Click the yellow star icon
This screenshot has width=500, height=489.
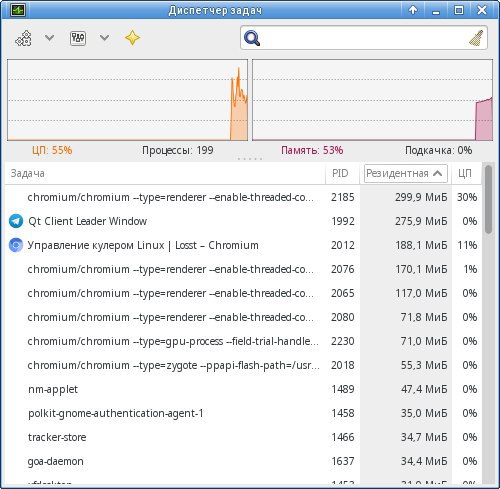[x=132, y=38]
